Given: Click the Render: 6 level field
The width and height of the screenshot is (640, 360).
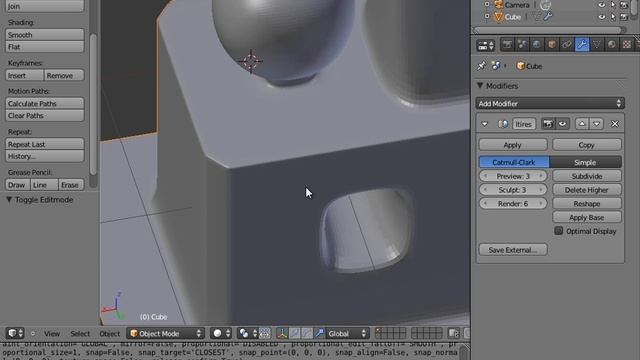Looking at the screenshot, I should tap(513, 203).
